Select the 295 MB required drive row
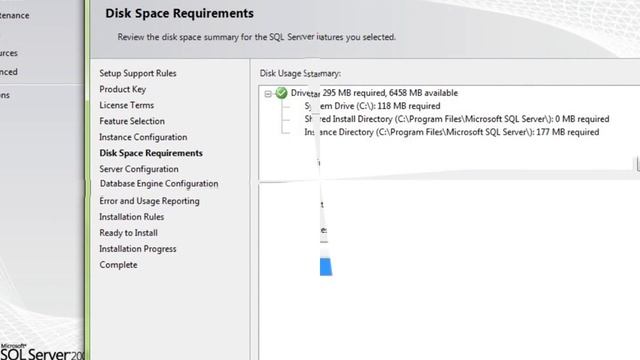640x360 pixels. (374, 93)
